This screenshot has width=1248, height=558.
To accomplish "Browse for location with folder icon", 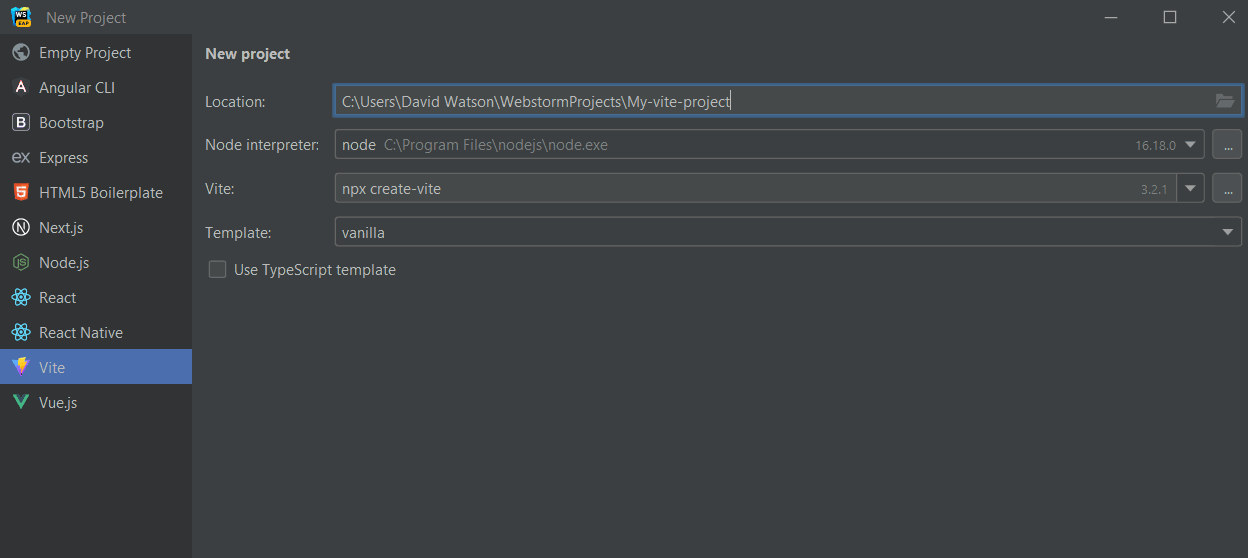I will pos(1224,101).
